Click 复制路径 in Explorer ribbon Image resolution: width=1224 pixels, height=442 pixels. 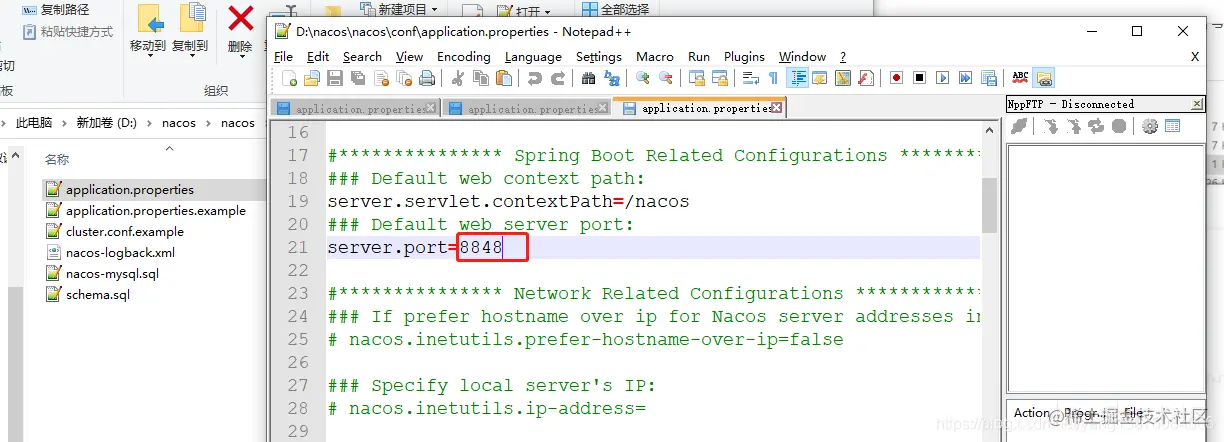point(55,9)
